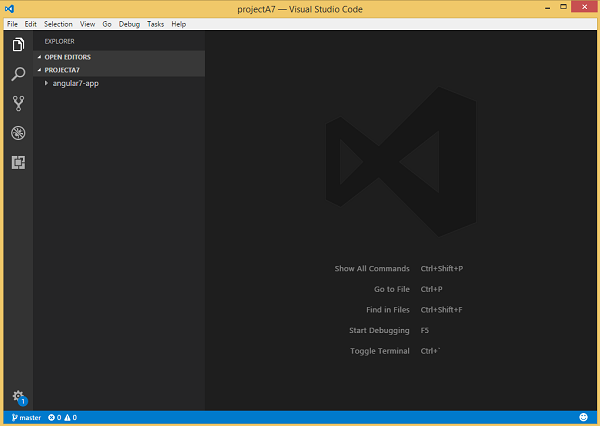Maximize the Visual Studio Code window
Viewport: 600px width, 426px height.
click(563, 7)
